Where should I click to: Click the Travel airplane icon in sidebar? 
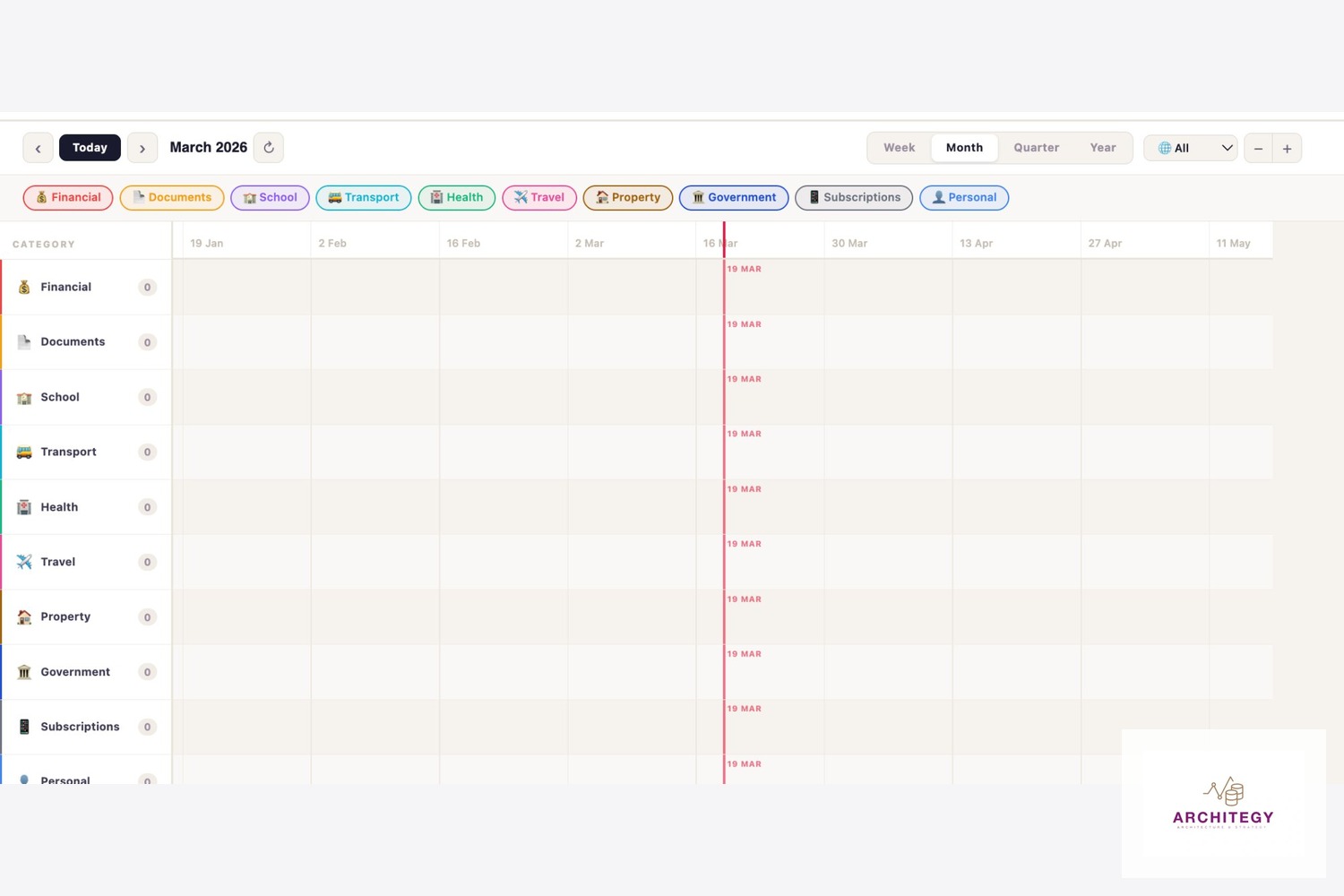pyautogui.click(x=24, y=562)
